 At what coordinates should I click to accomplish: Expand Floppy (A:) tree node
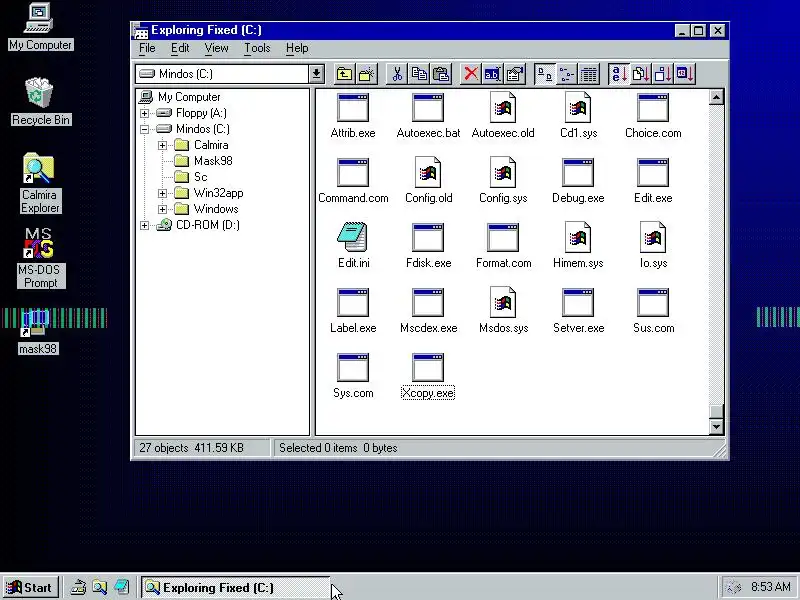144,113
